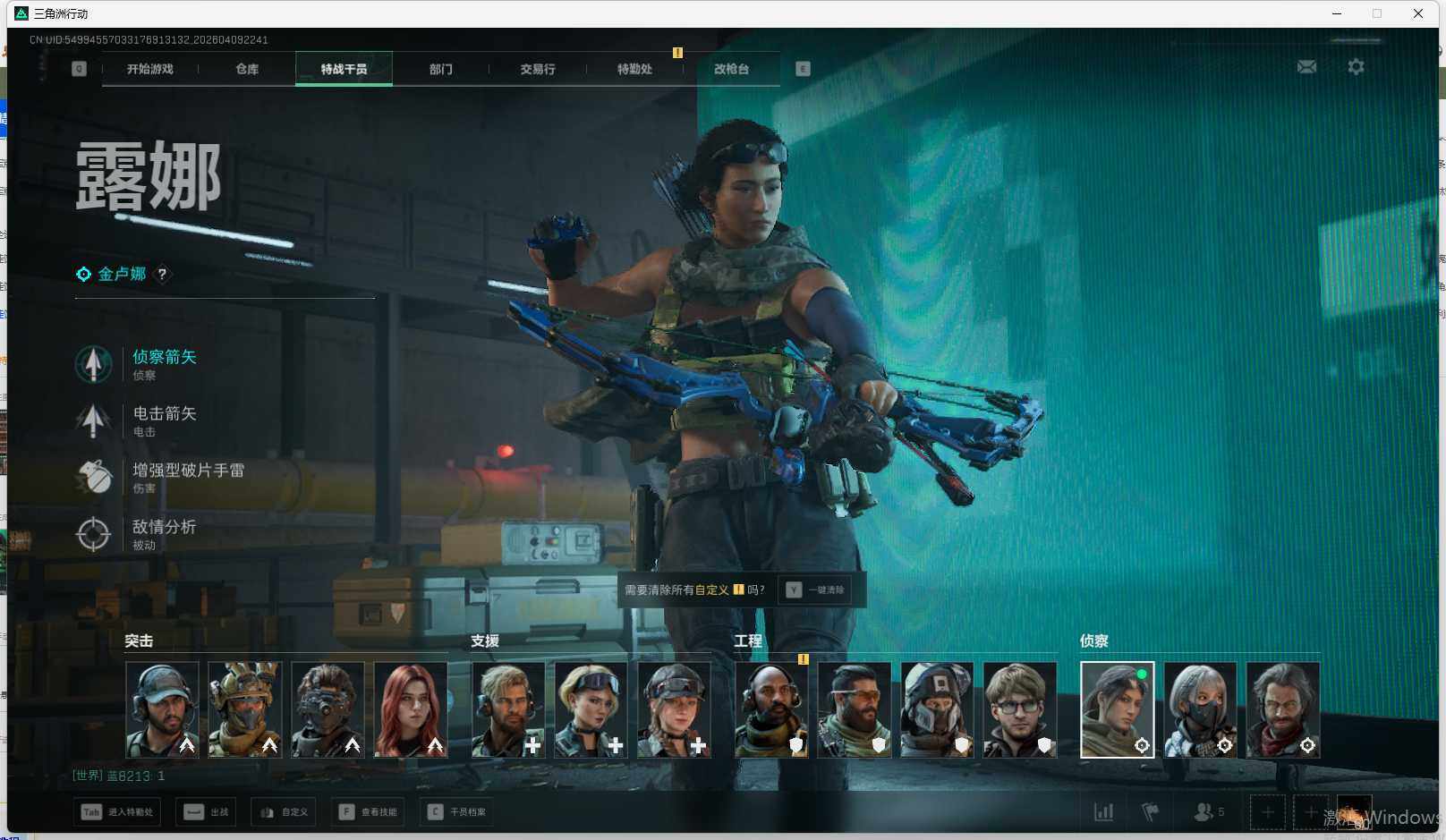
Task: Click the 敌情分析 skill name
Action: (x=165, y=527)
